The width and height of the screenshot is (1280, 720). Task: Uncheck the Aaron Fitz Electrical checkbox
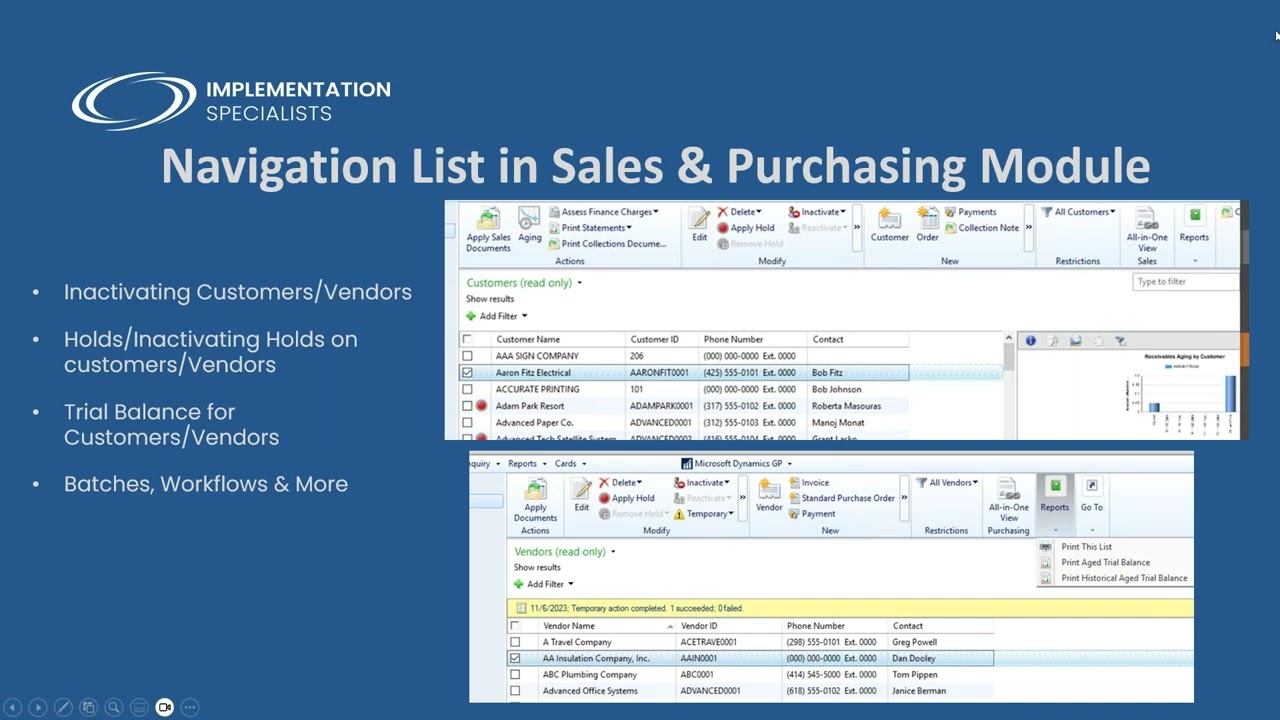coord(467,373)
